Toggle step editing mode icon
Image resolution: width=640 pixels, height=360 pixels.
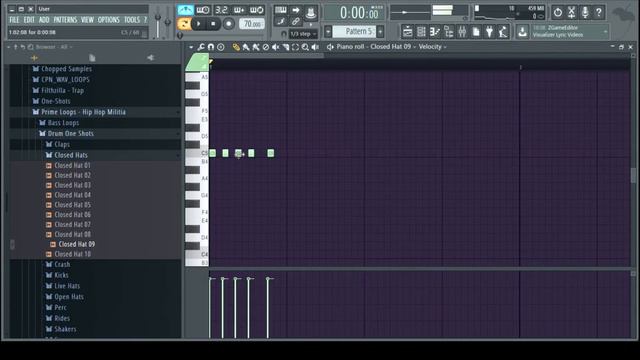point(280,21)
